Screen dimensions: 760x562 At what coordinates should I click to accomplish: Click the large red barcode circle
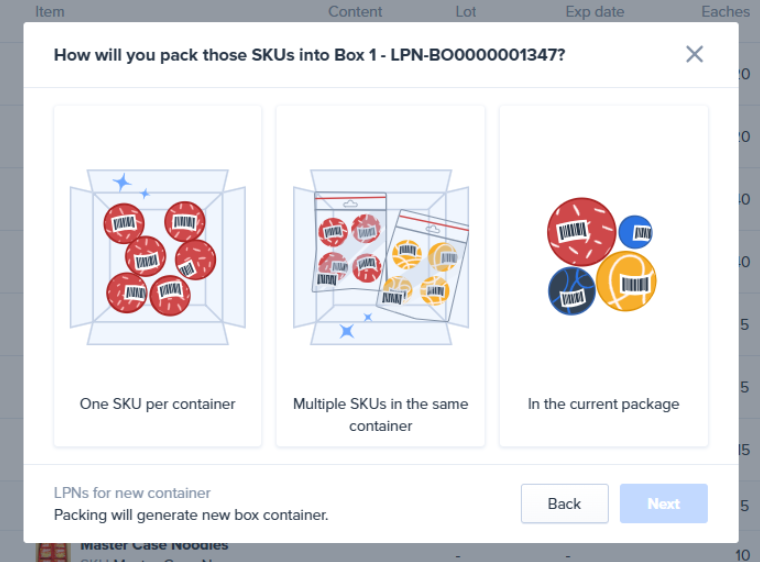(580, 231)
